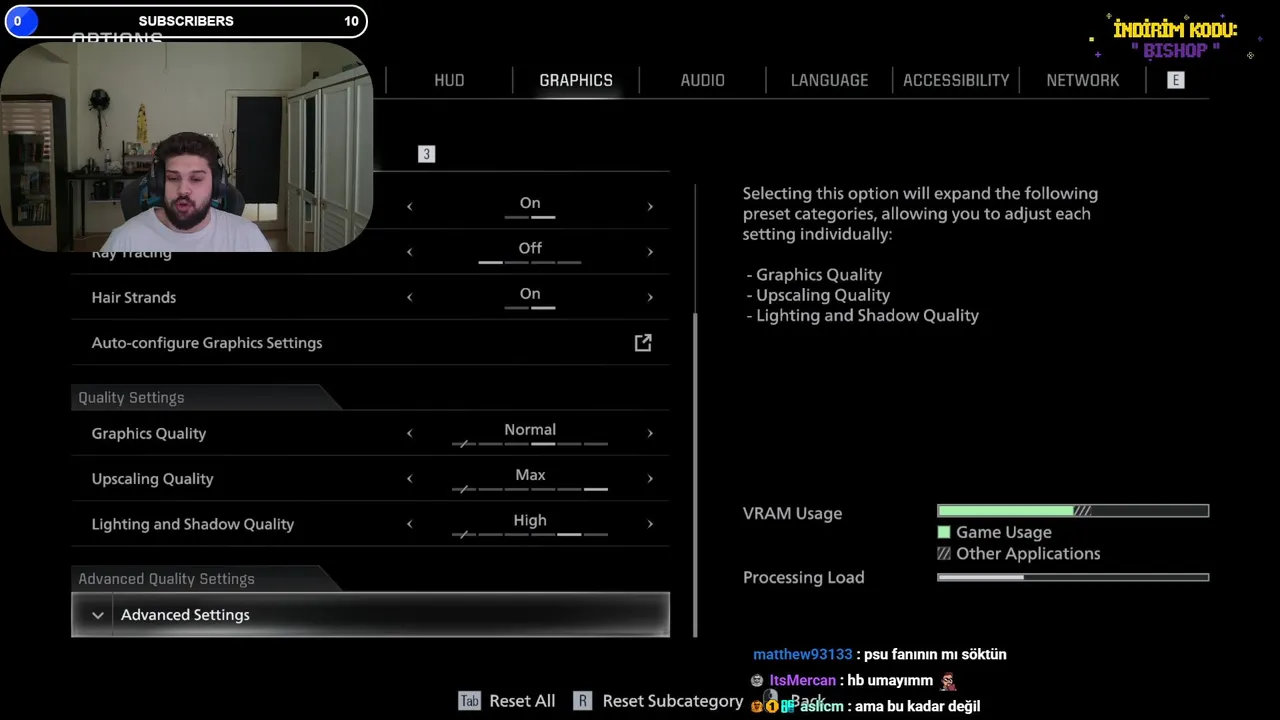The width and height of the screenshot is (1280, 720).
Task: Click Graphics Quality Normal slider segments
Action: pos(530,443)
